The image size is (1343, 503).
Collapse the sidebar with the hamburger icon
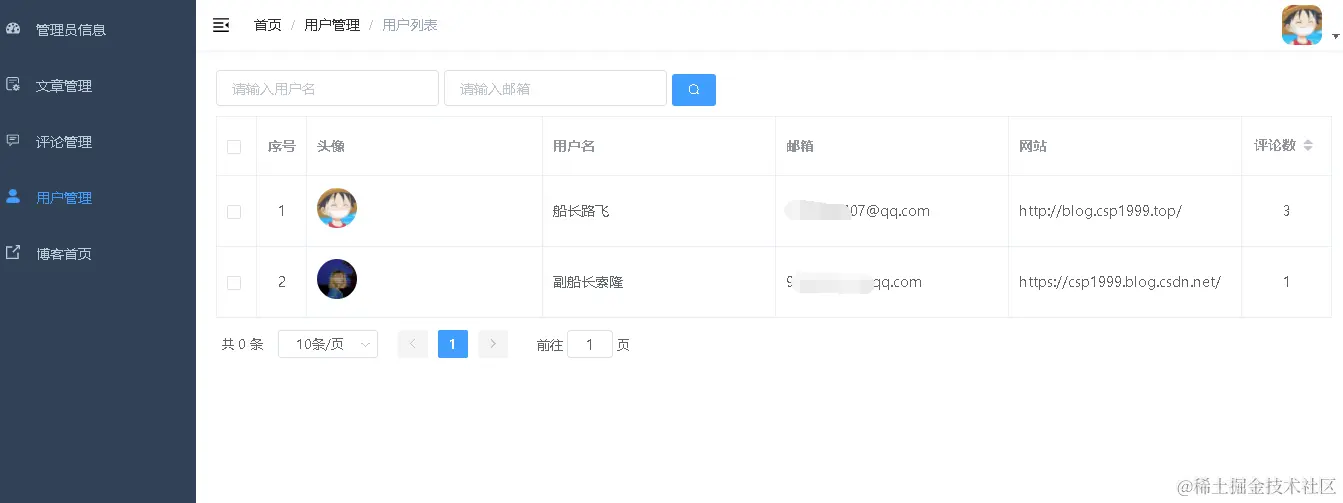pyautogui.click(x=221, y=25)
